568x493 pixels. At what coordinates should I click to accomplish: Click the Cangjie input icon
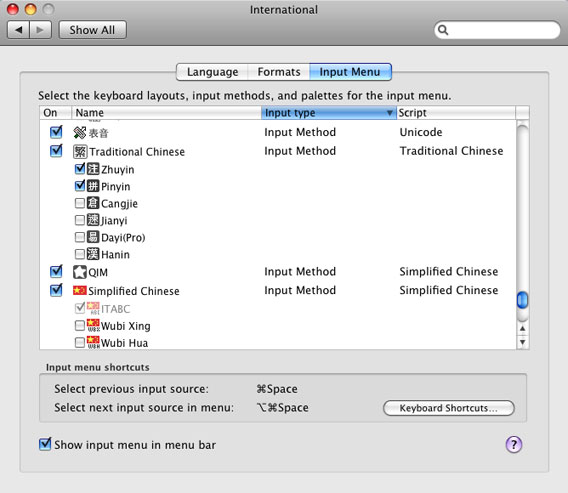pyautogui.click(x=93, y=203)
